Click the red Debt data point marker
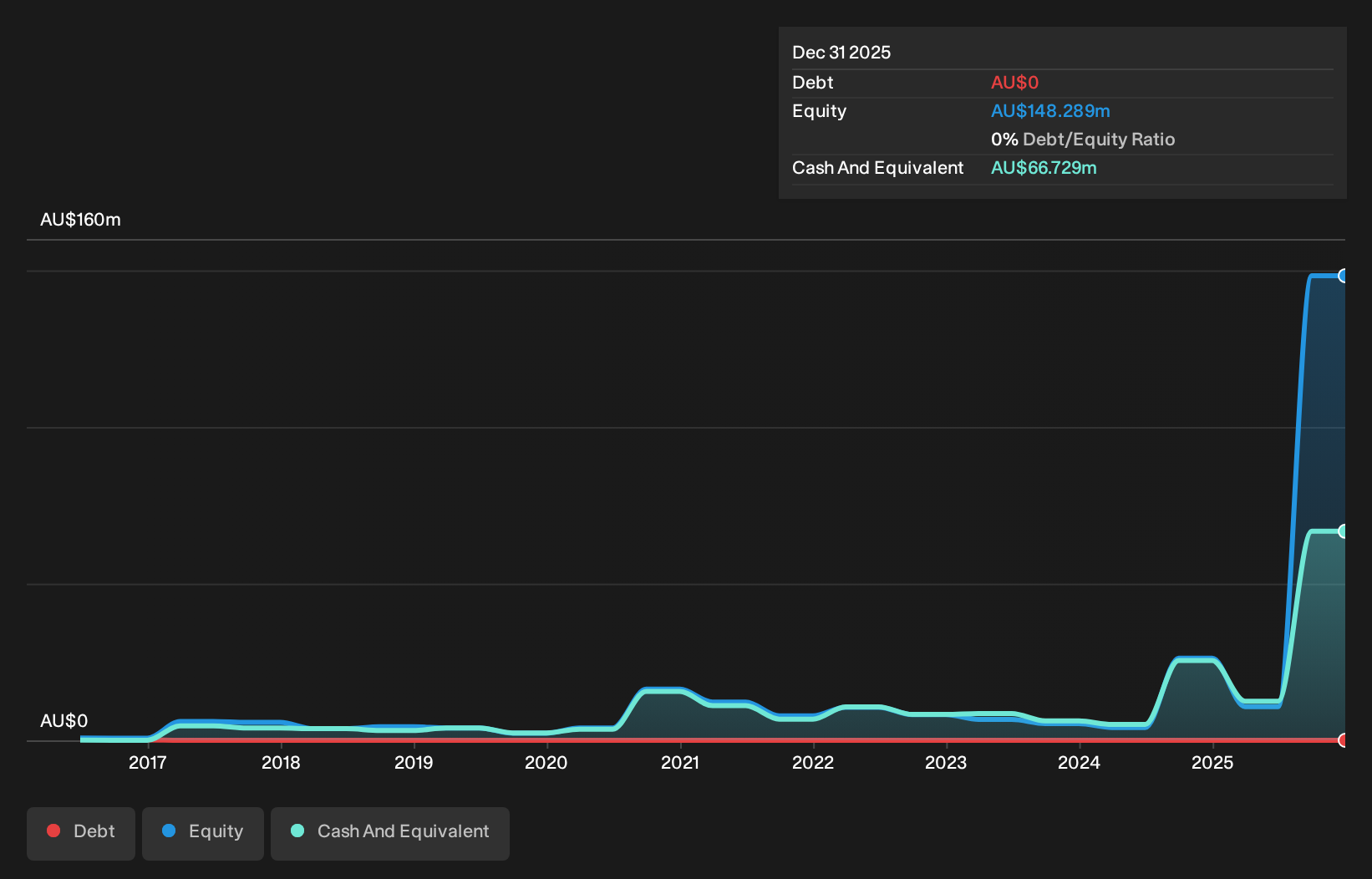The height and width of the screenshot is (879, 1372). pos(1343,740)
